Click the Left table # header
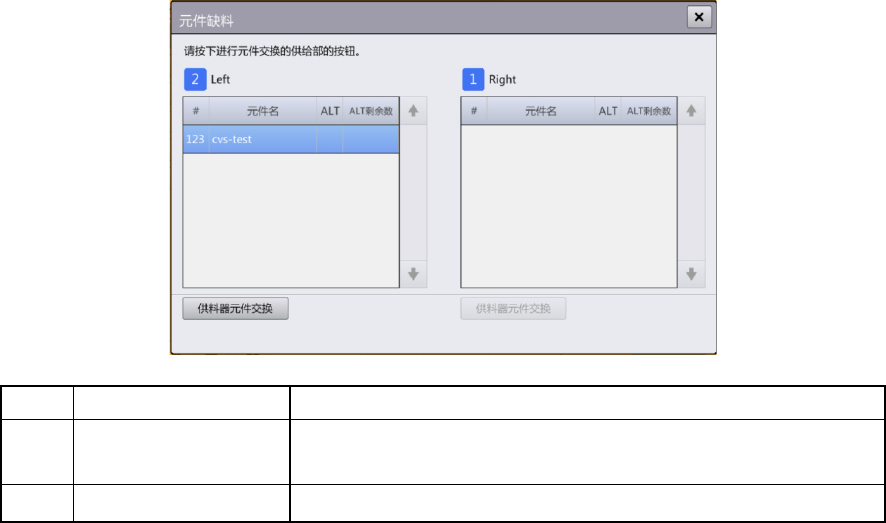This screenshot has width=886, height=523. click(x=196, y=111)
